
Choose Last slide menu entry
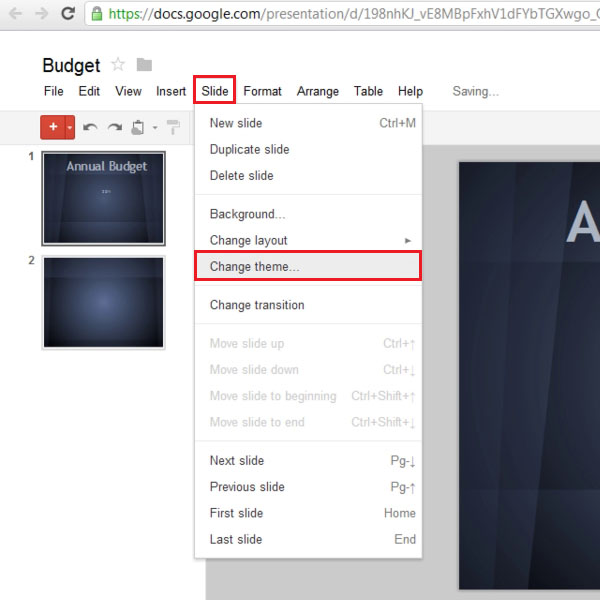[x=308, y=540]
